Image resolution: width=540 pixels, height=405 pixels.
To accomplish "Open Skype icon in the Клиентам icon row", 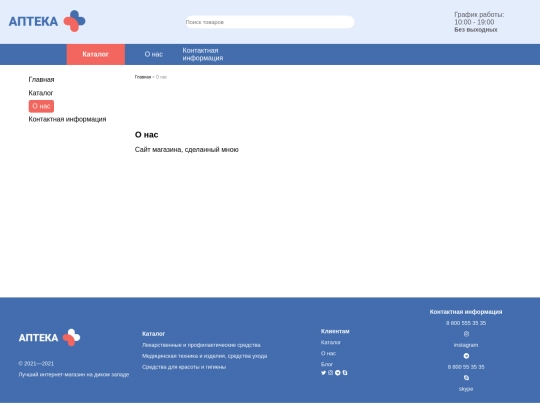I will point(345,373).
